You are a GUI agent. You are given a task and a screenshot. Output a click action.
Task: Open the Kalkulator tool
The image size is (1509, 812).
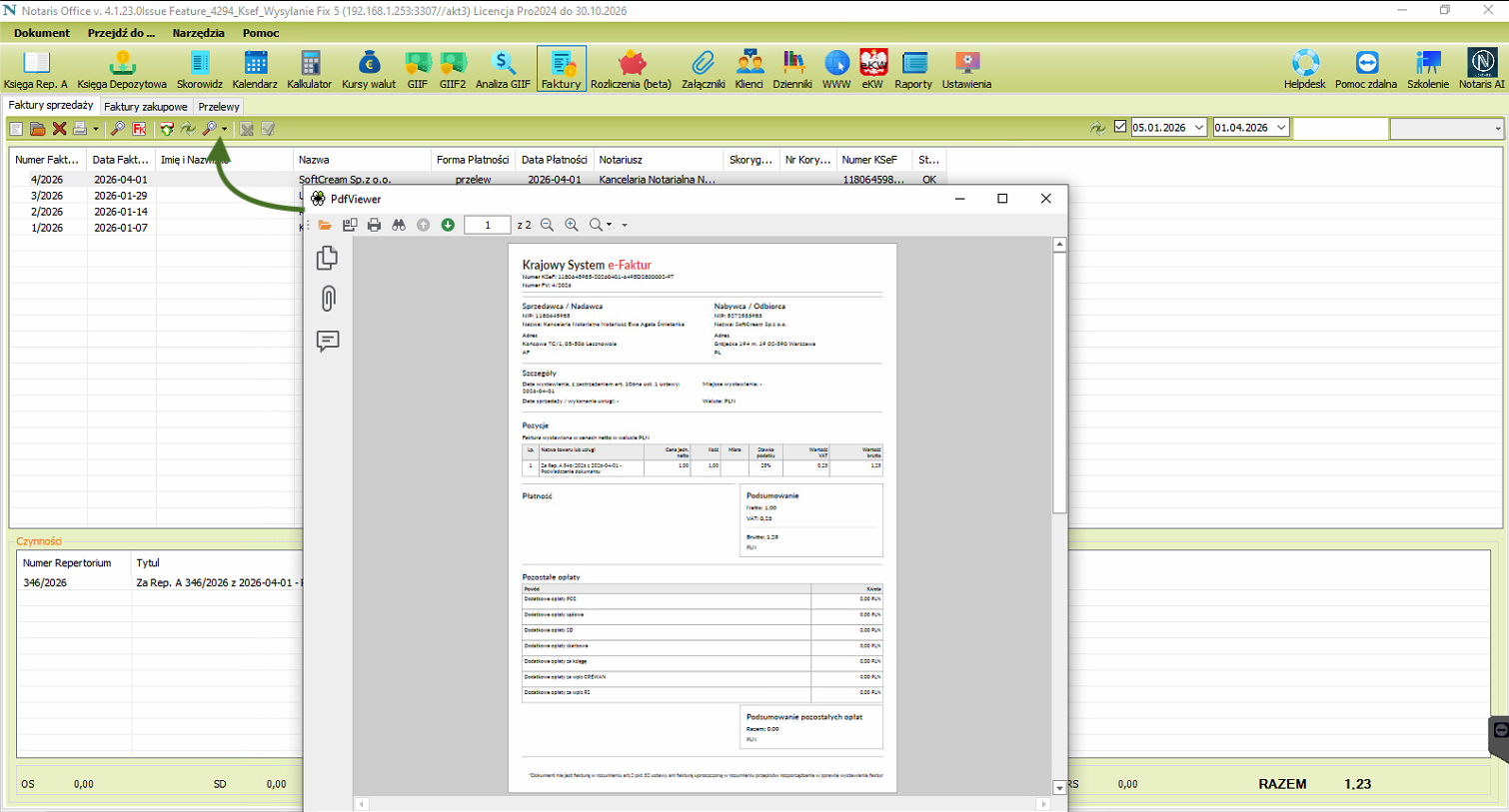point(309,69)
